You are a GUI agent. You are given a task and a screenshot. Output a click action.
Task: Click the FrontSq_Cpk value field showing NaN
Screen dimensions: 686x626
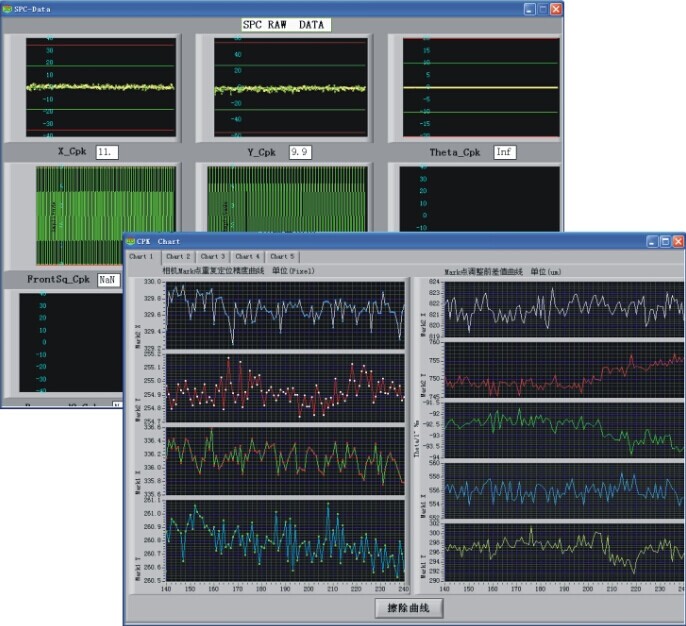[108, 280]
